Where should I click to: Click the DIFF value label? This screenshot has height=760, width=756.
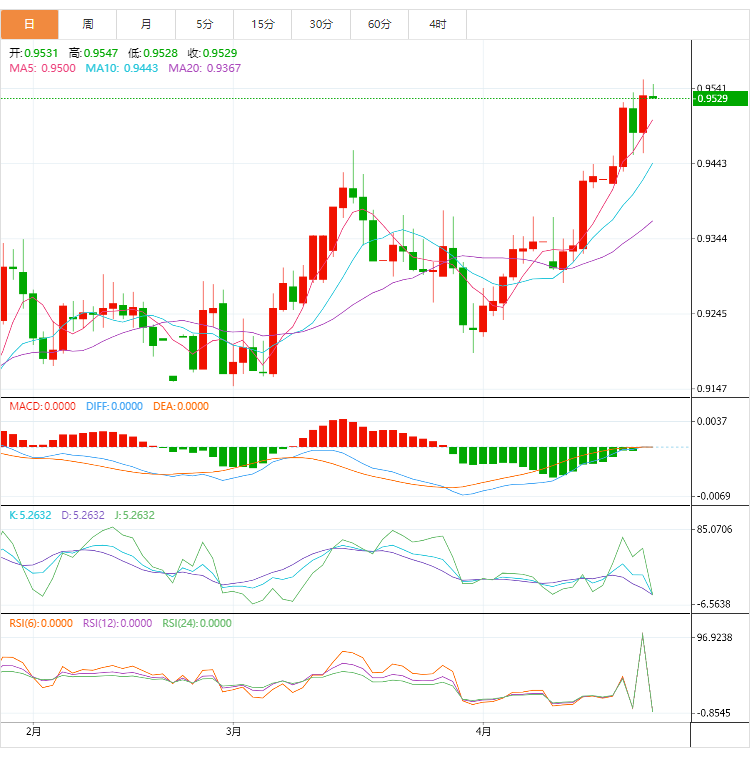pyautogui.click(x=114, y=406)
